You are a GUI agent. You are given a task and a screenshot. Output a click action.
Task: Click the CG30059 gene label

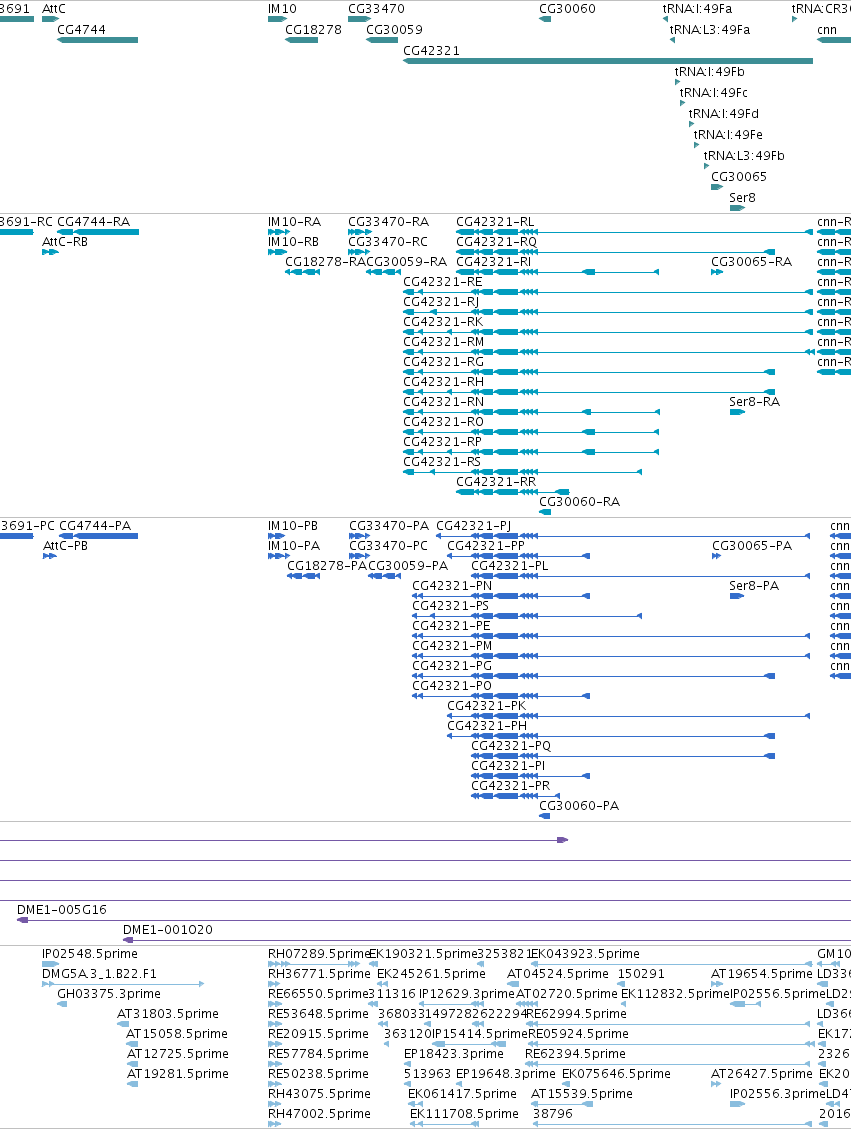click(394, 30)
